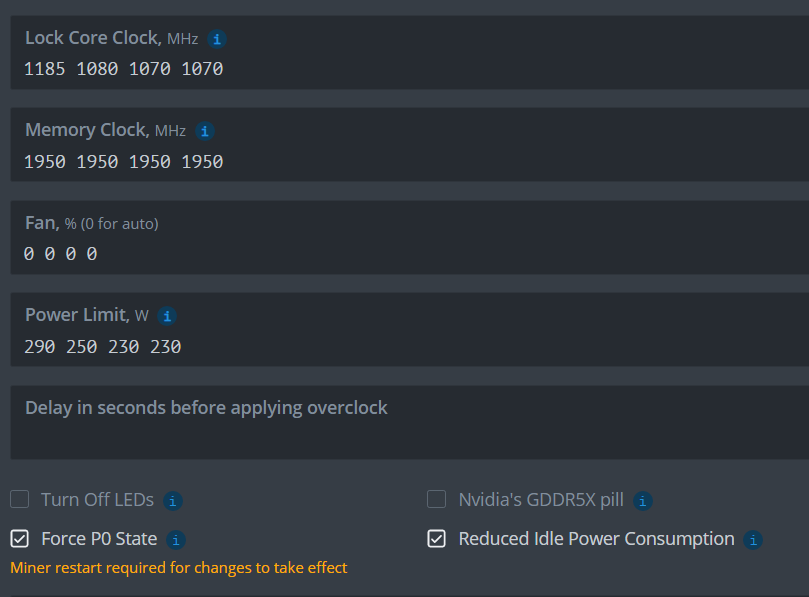Disable the Force P0 State checkbox
Screen dimensions: 809x597
click(x=19, y=538)
